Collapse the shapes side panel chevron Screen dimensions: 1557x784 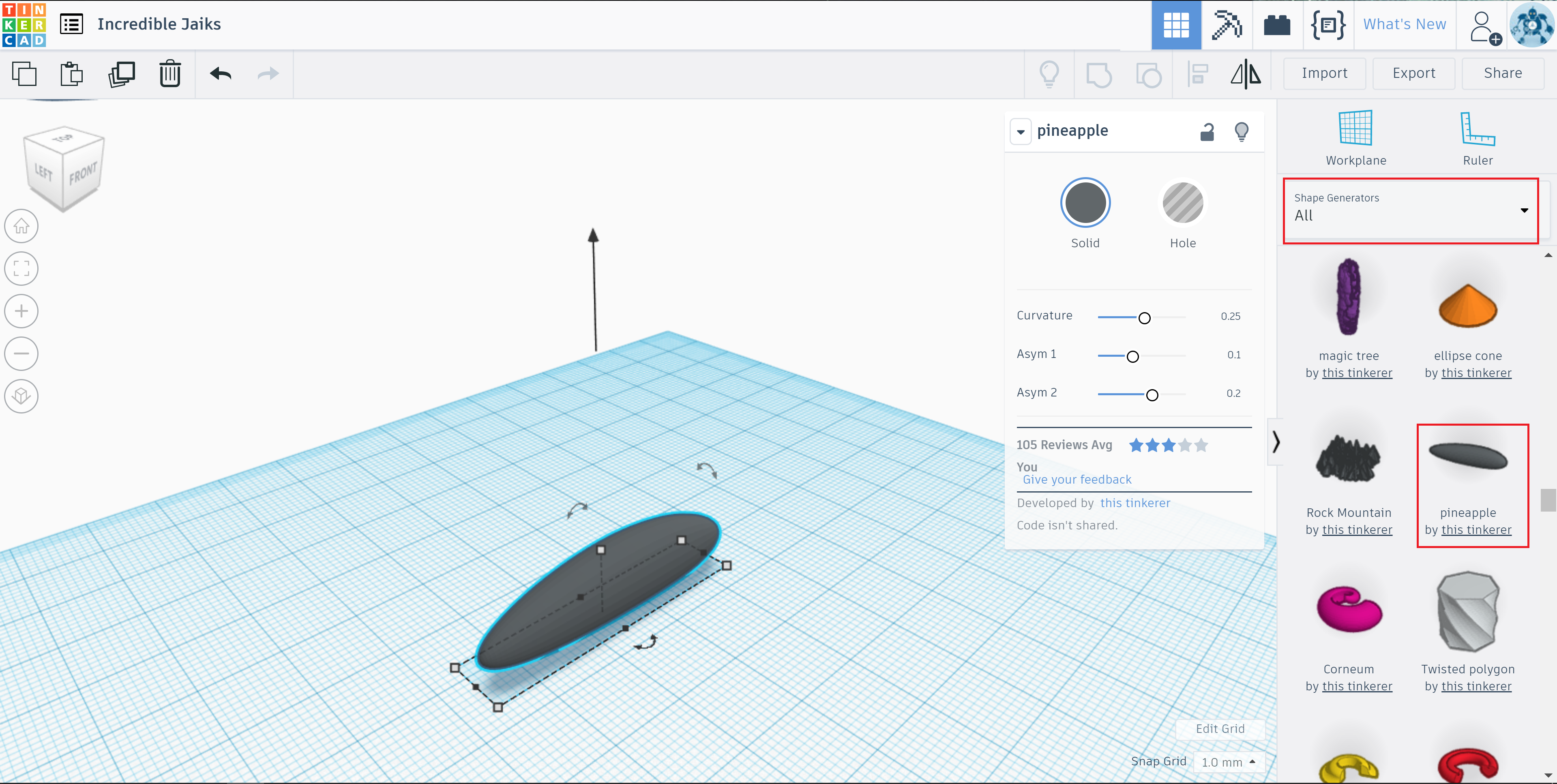1275,442
